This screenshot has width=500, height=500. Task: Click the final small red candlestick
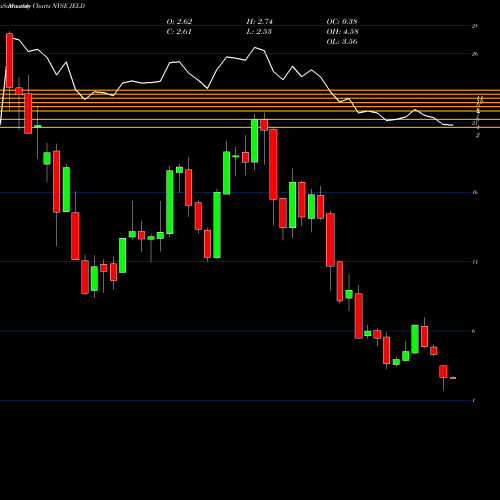coord(453,378)
